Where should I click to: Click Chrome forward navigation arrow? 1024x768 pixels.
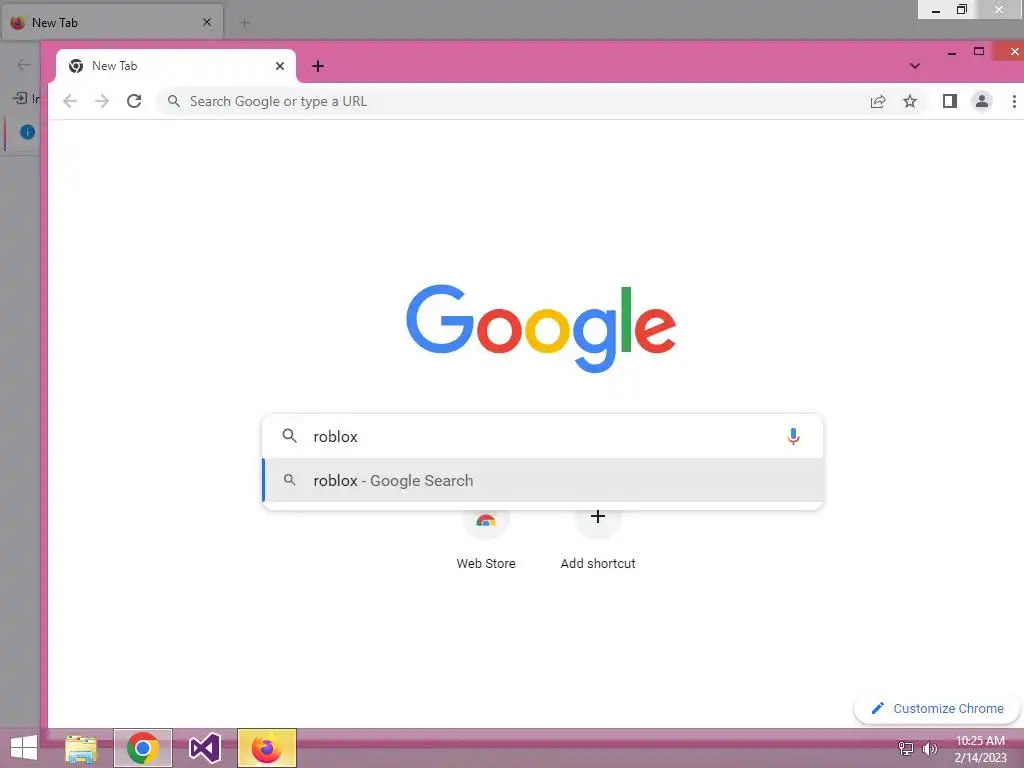point(102,101)
